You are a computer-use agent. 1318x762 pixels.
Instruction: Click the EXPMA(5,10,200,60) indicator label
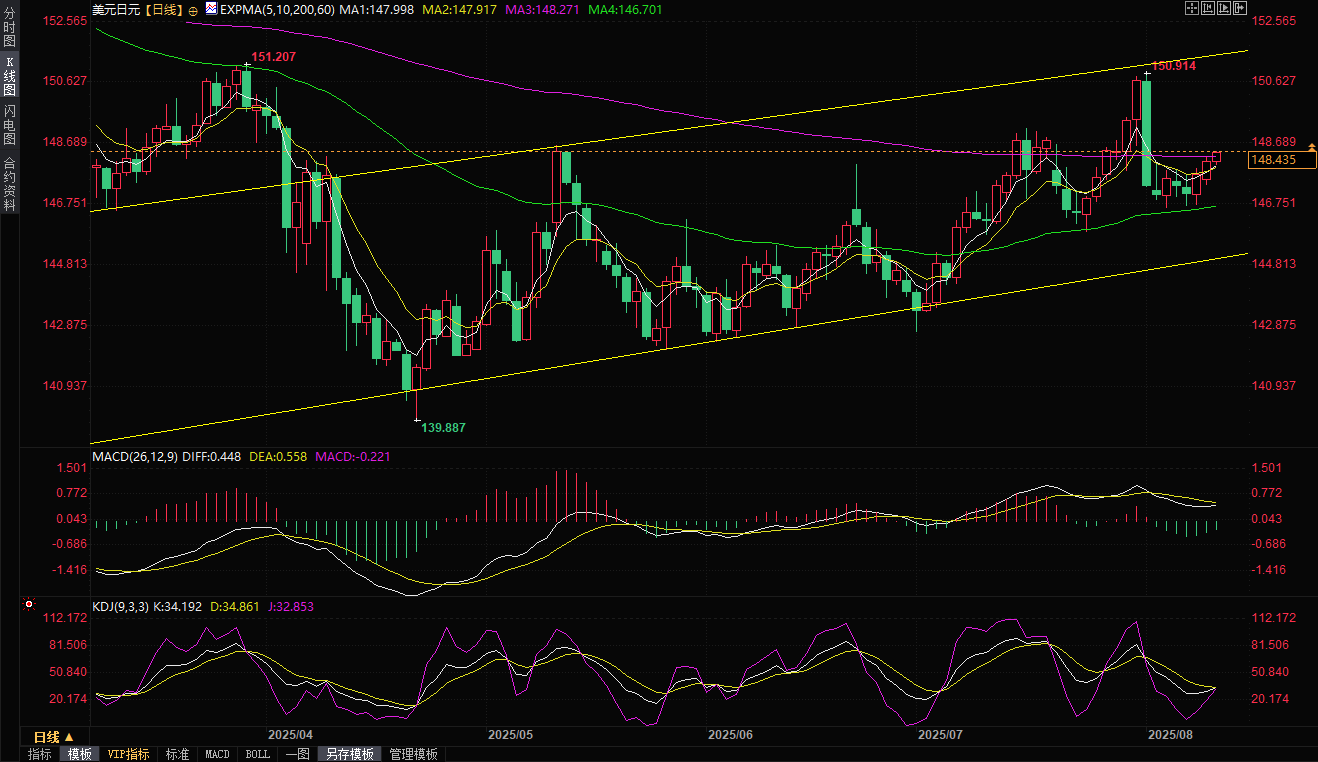[x=277, y=9]
